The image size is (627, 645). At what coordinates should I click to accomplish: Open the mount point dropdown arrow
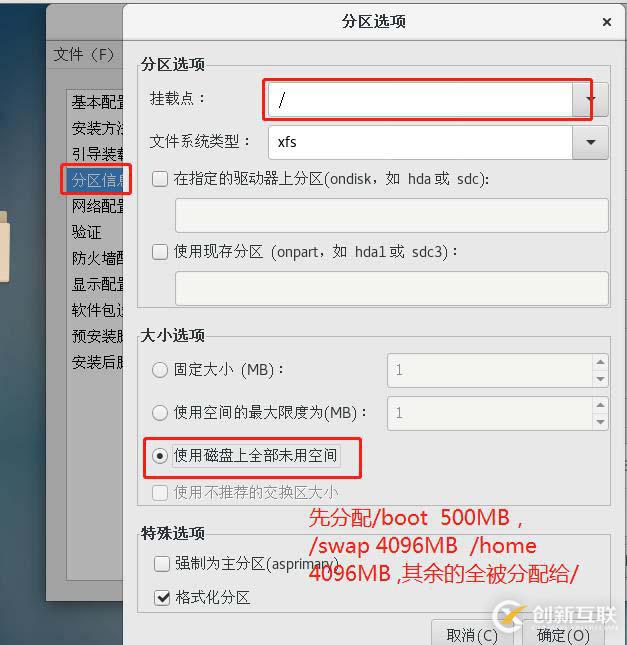(x=590, y=99)
